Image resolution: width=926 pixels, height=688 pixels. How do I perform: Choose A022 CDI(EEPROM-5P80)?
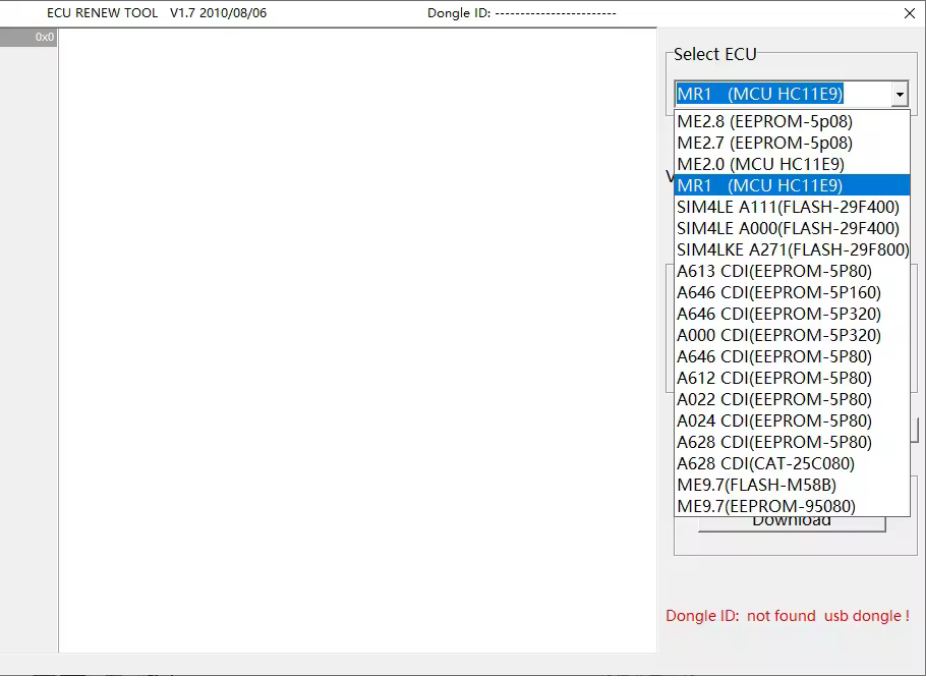point(774,399)
